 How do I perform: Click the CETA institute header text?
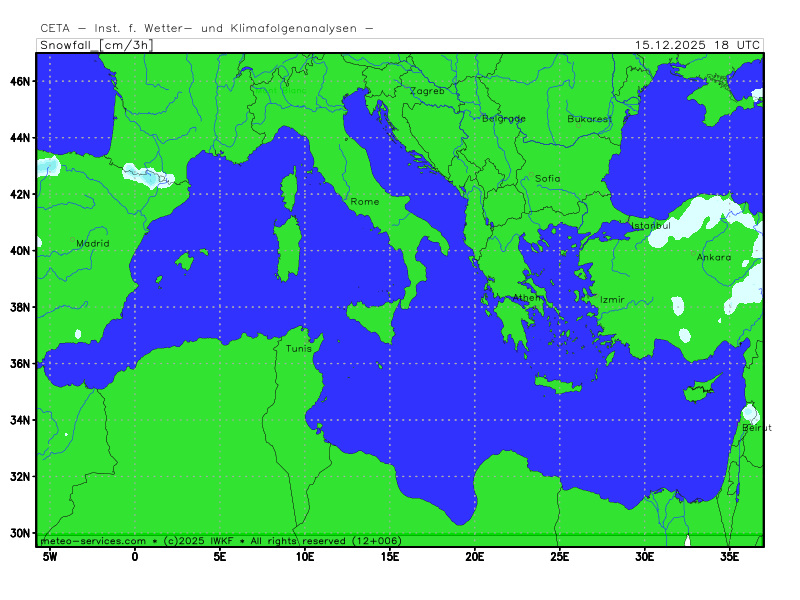tap(206, 29)
